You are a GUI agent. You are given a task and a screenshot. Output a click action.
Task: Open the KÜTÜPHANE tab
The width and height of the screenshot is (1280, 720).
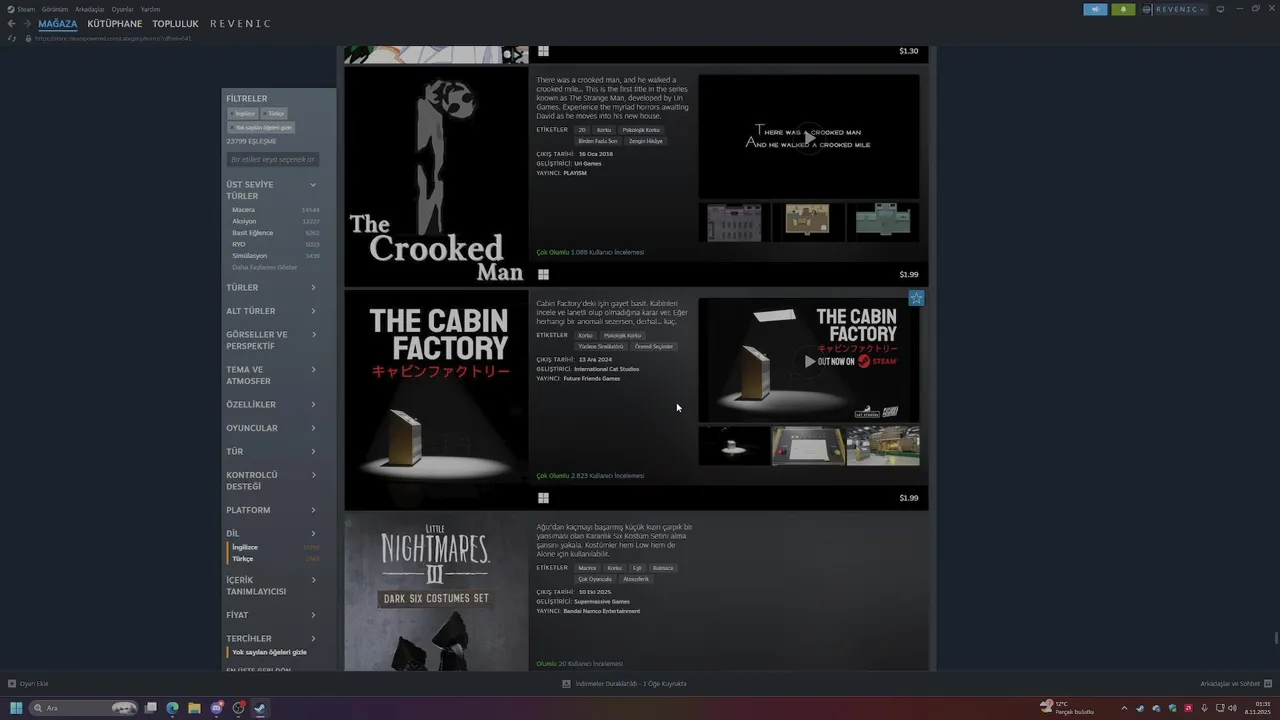click(x=115, y=23)
